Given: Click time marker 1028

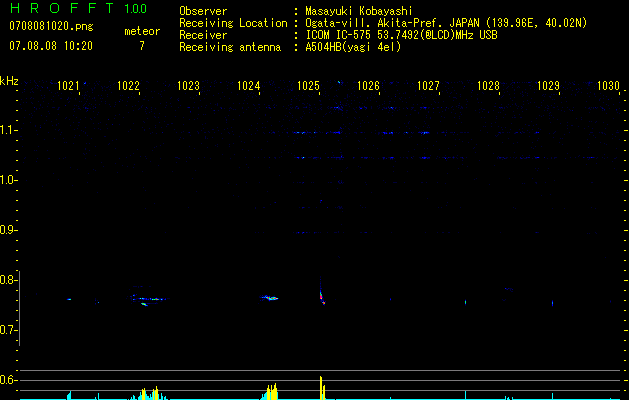Looking at the screenshot, I should (488, 86).
